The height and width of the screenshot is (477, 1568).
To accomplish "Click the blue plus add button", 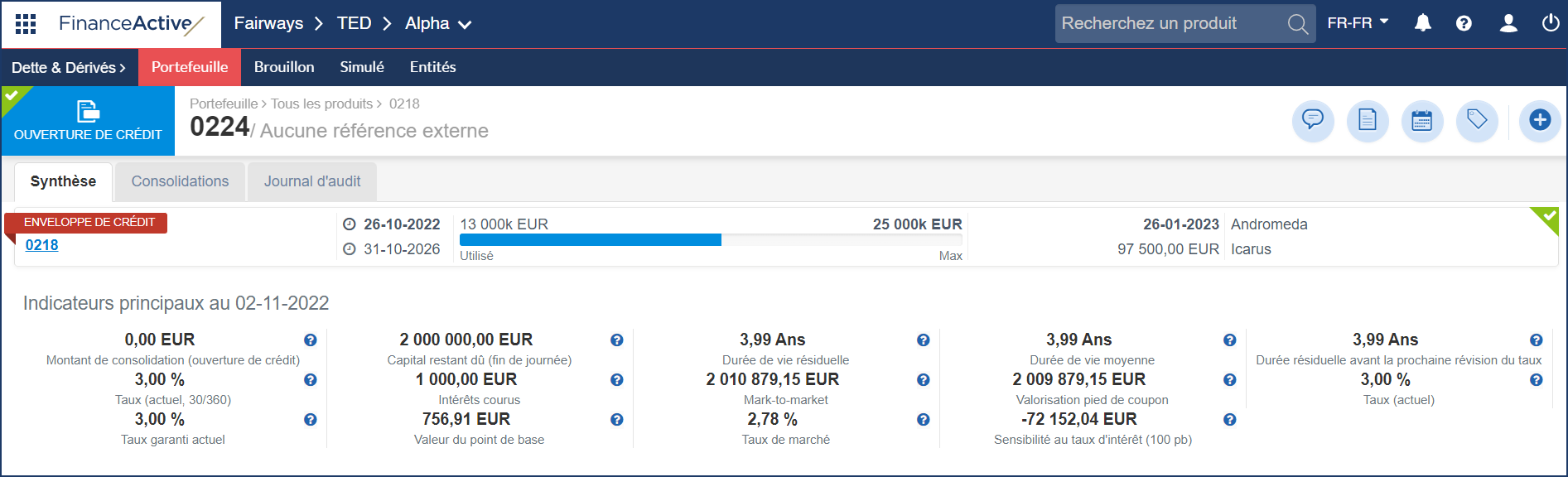I will tap(1540, 121).
